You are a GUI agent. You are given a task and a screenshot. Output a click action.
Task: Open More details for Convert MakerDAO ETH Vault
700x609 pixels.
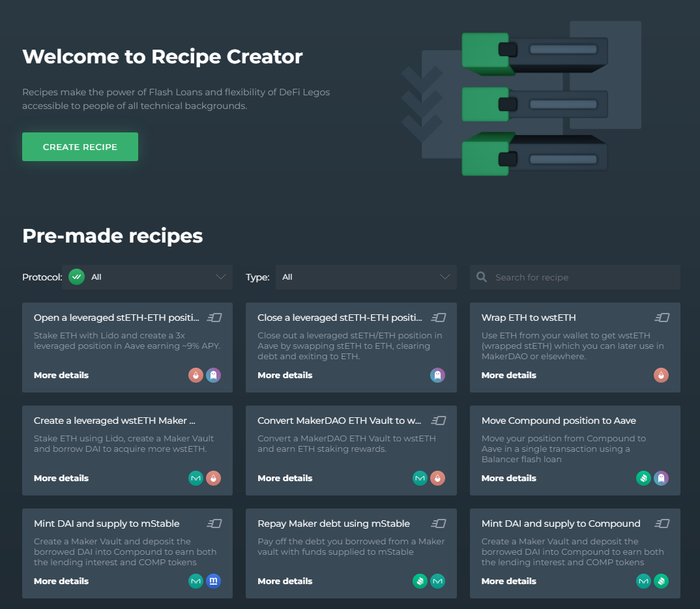click(285, 478)
